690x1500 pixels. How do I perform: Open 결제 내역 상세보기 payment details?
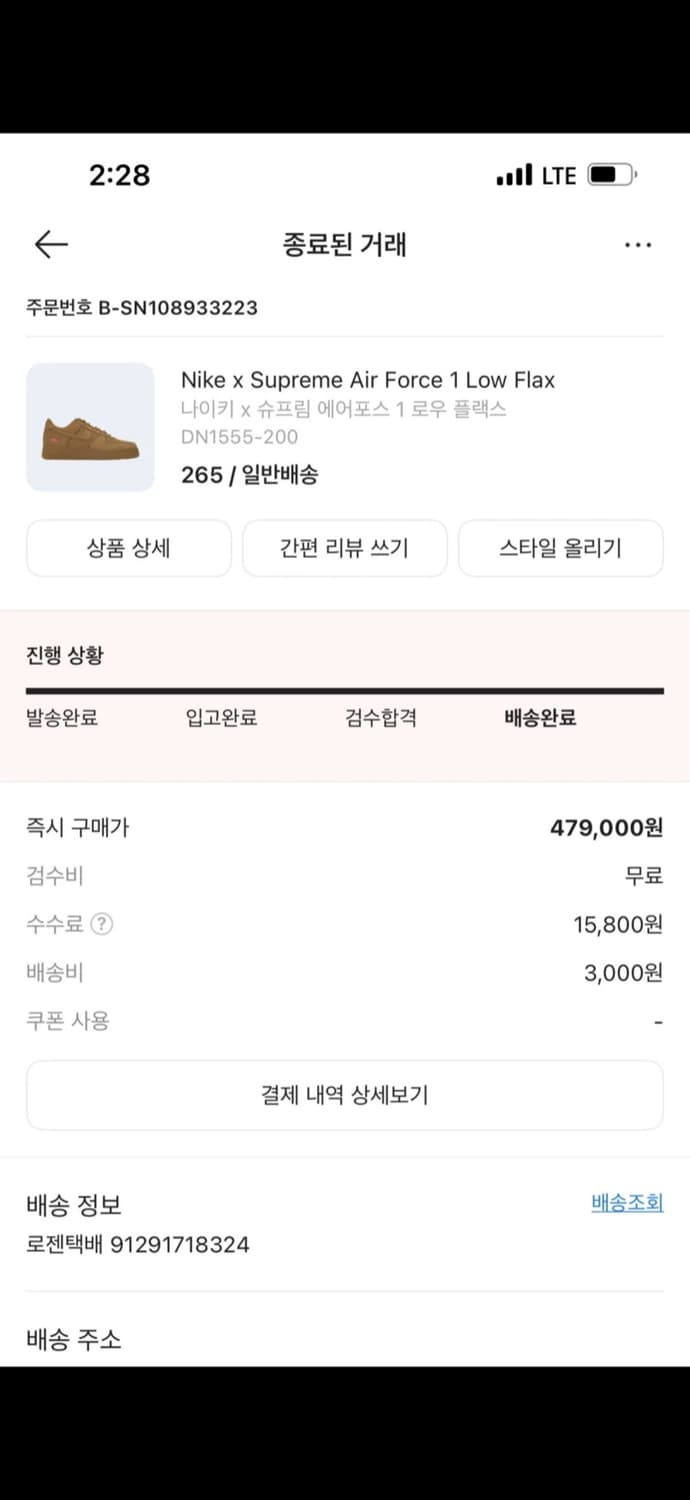click(345, 1095)
